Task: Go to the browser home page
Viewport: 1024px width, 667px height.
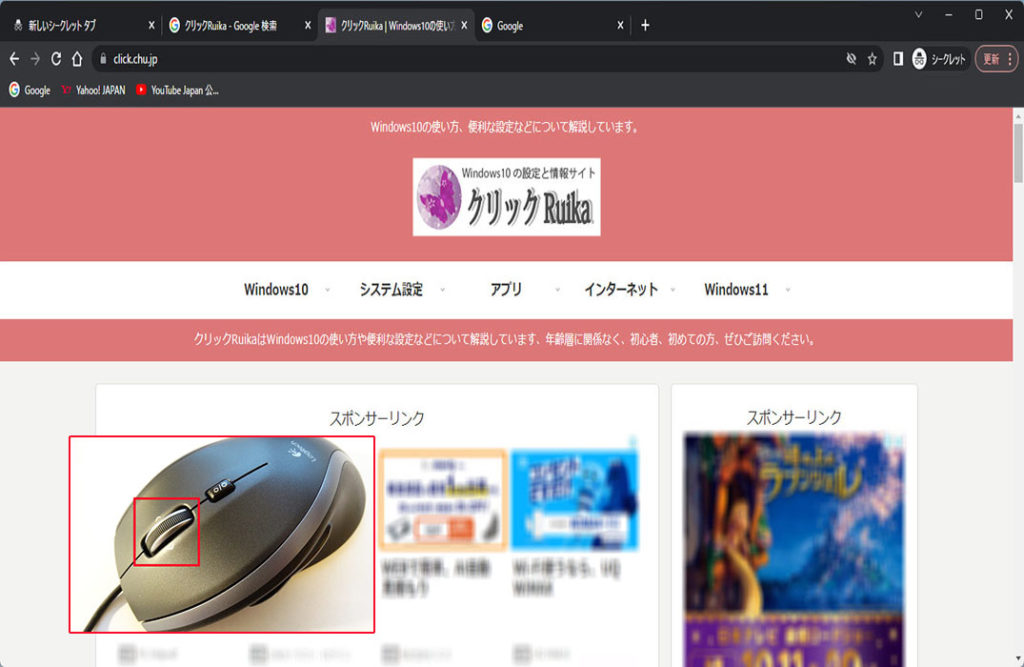Action: [x=77, y=59]
